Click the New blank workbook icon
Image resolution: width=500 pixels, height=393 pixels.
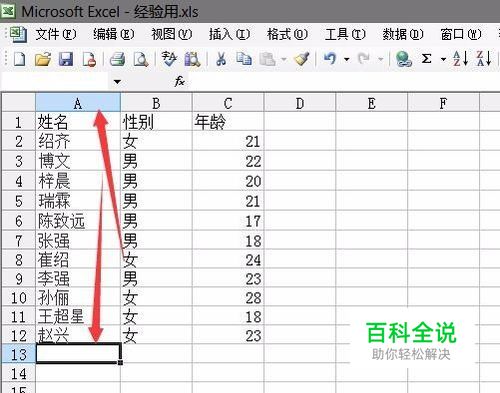(x=19, y=59)
